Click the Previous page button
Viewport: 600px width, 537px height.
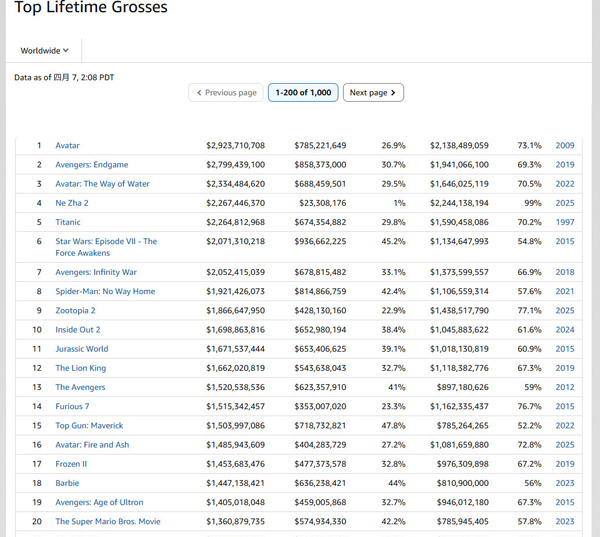pos(225,93)
